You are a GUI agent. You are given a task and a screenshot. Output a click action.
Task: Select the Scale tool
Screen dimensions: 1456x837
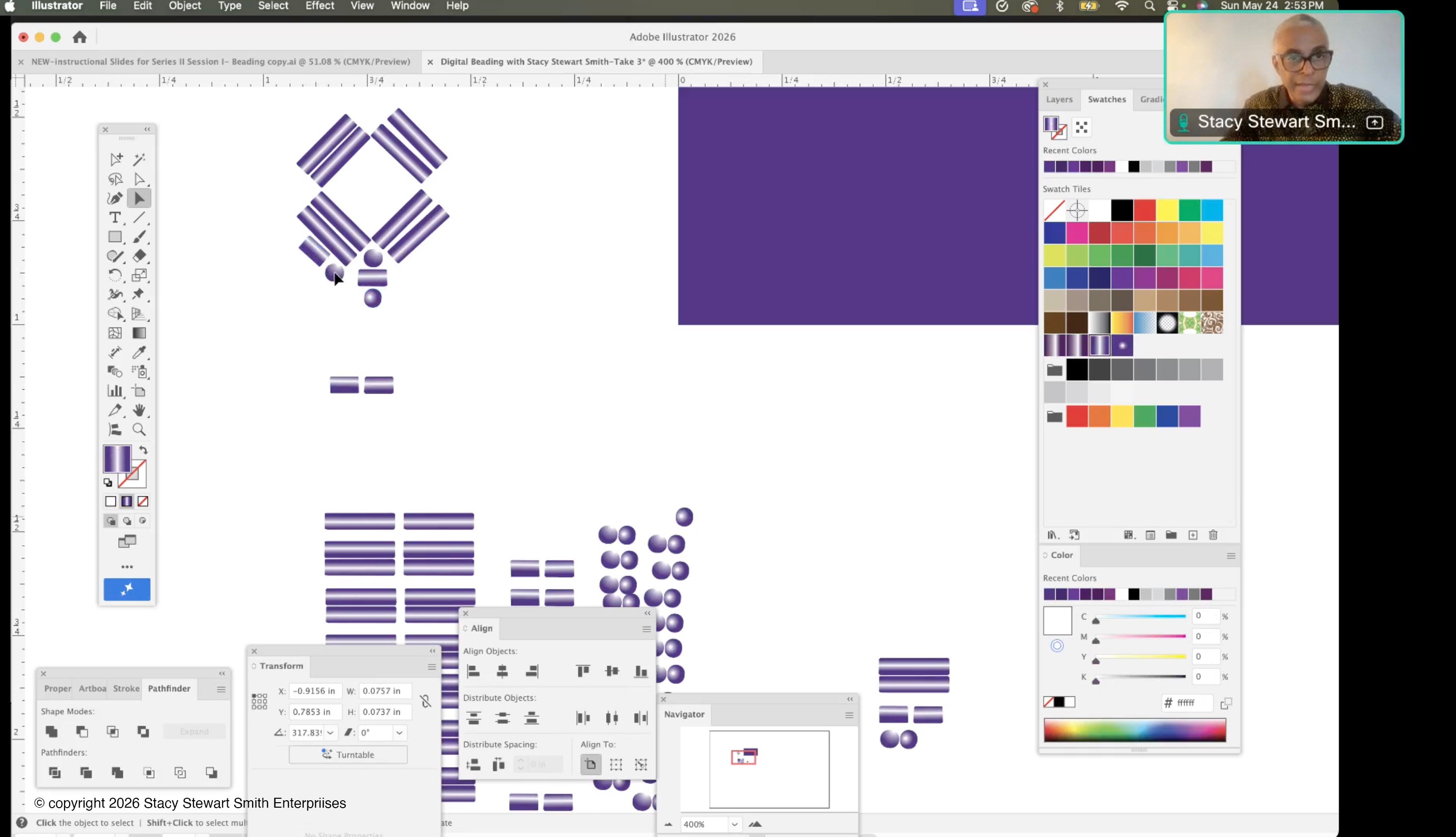coord(139,275)
